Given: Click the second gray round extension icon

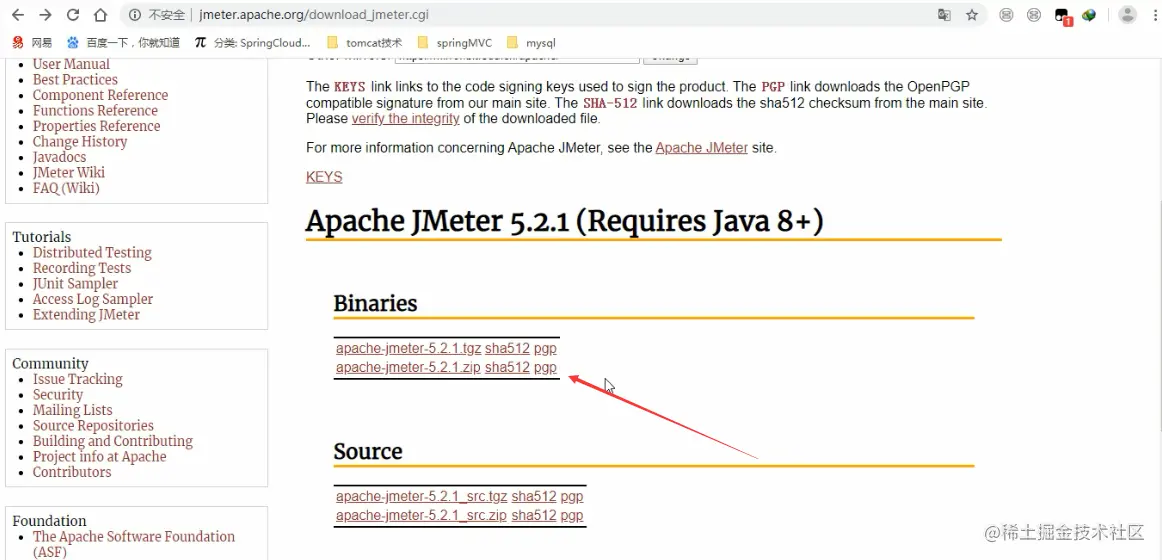Looking at the screenshot, I should tap(1034, 15).
